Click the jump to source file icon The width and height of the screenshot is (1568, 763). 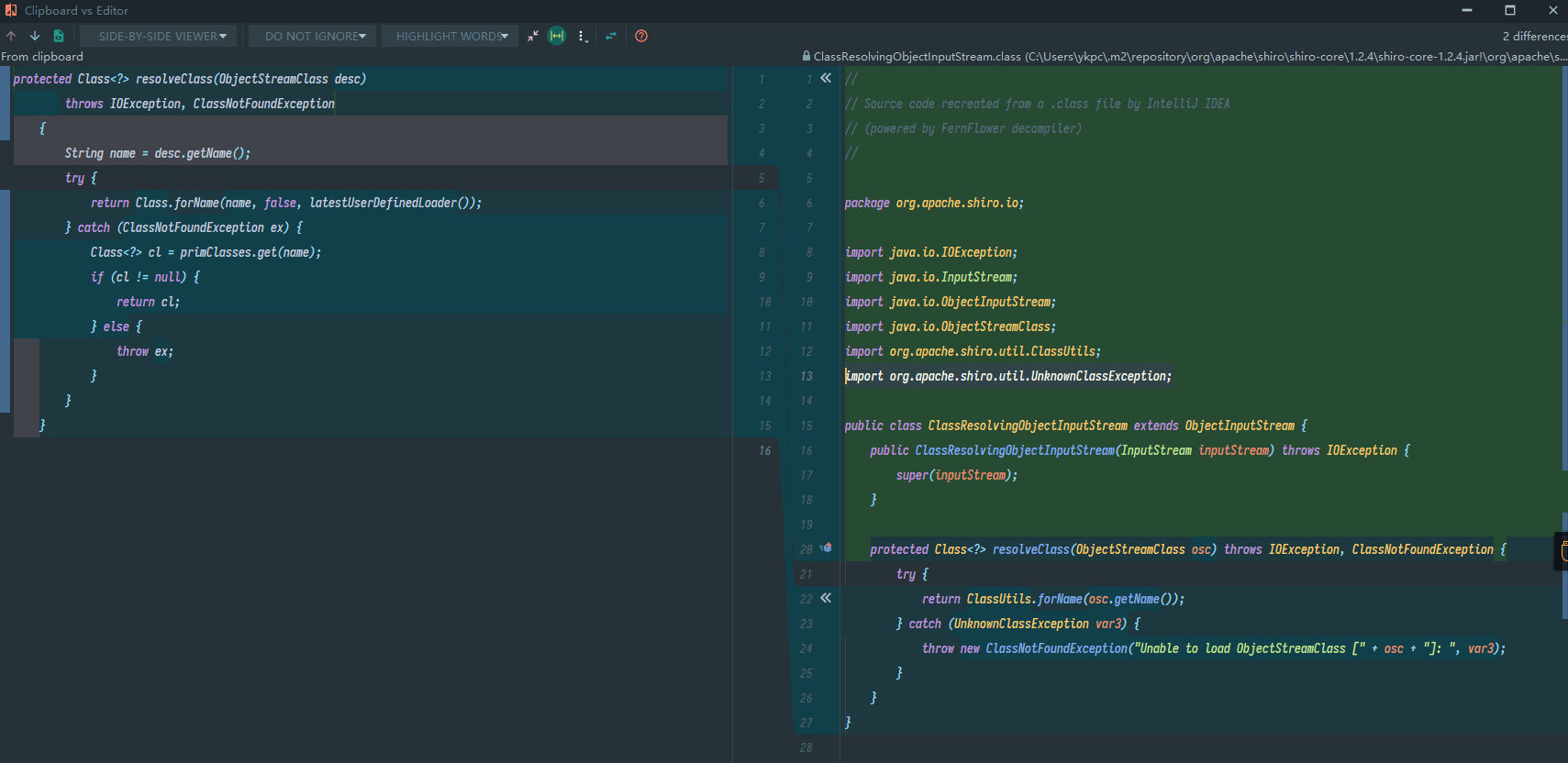(59, 36)
